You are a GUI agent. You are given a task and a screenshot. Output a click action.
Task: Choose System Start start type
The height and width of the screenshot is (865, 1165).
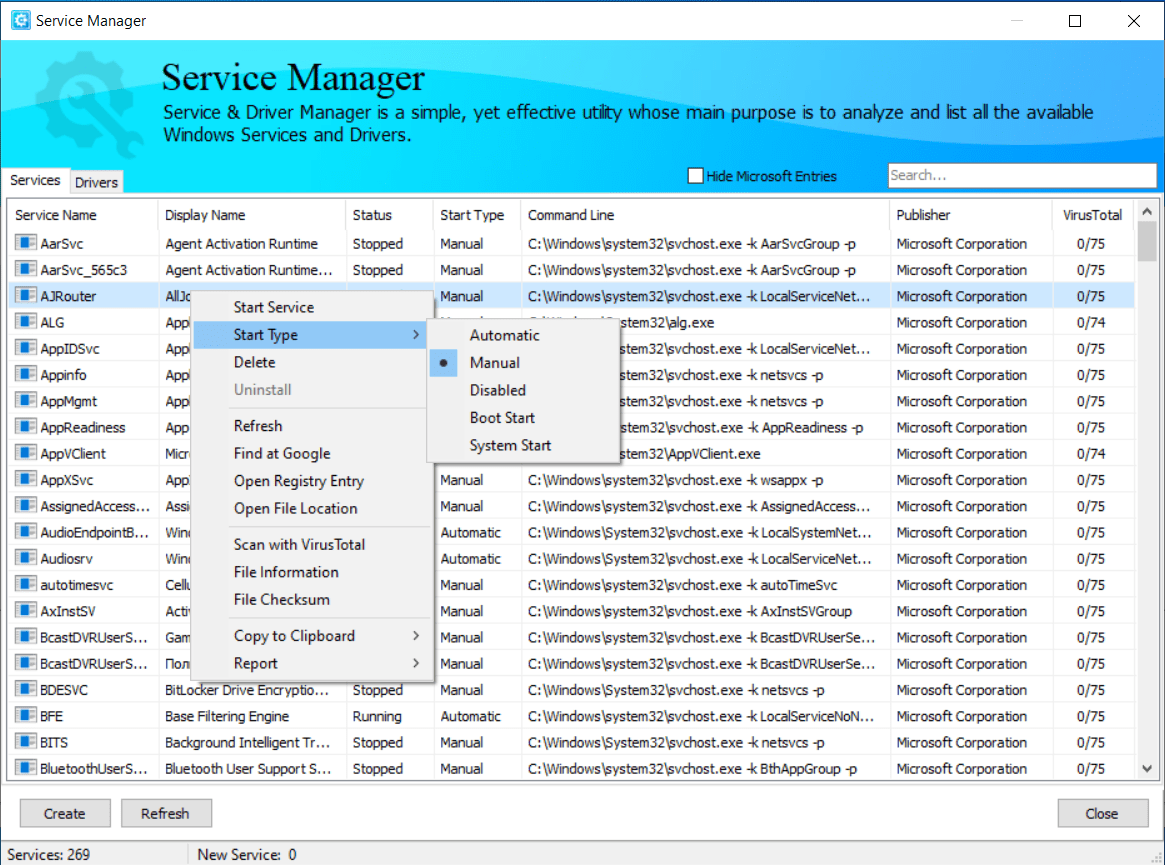coord(523,445)
